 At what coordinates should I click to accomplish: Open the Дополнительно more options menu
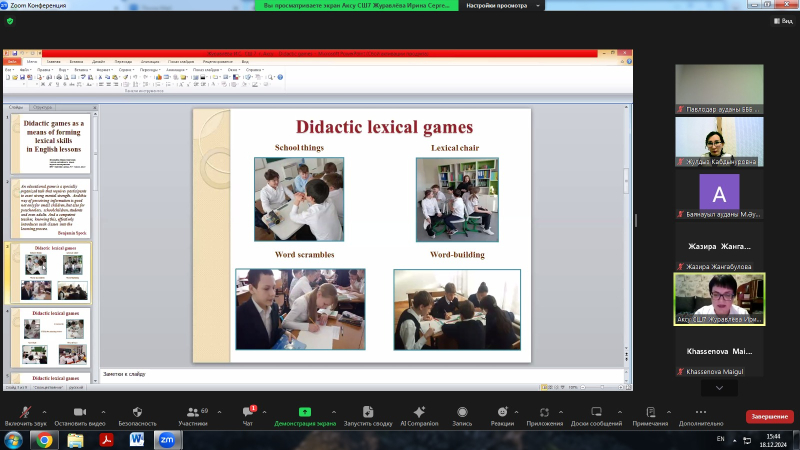tap(700, 412)
